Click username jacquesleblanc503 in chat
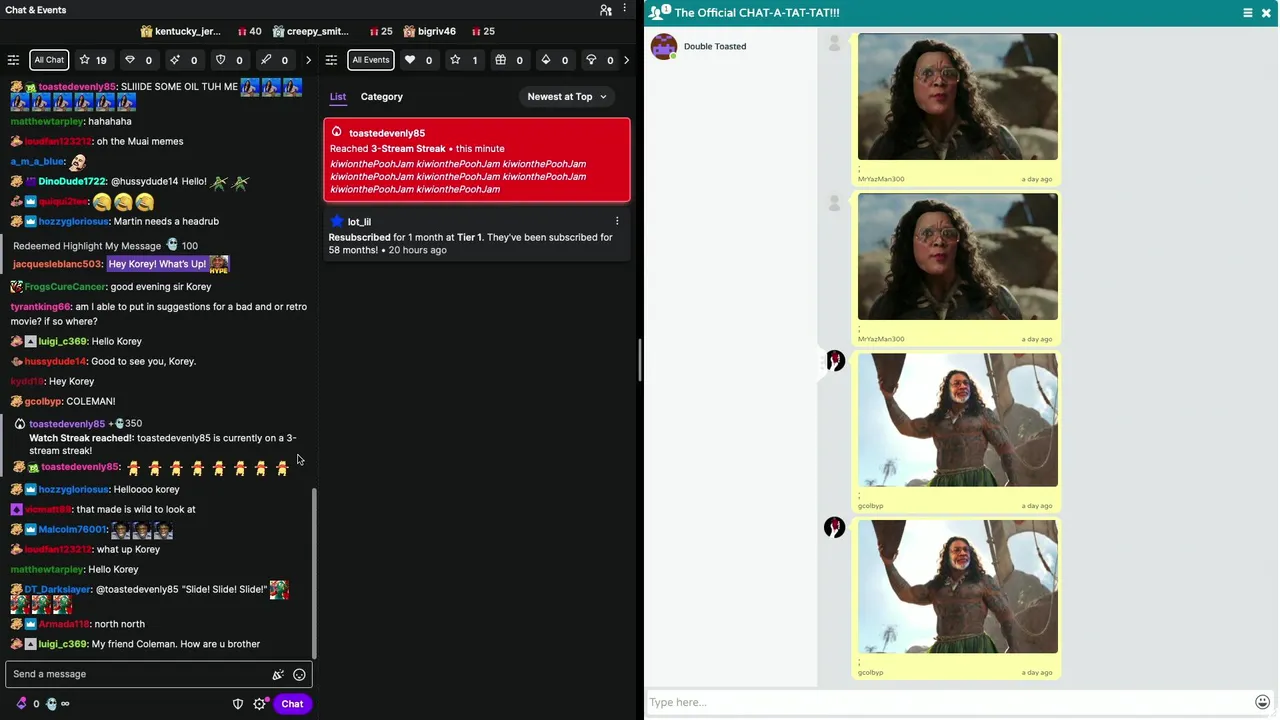This screenshot has height=720, width=1280. pos(57,264)
